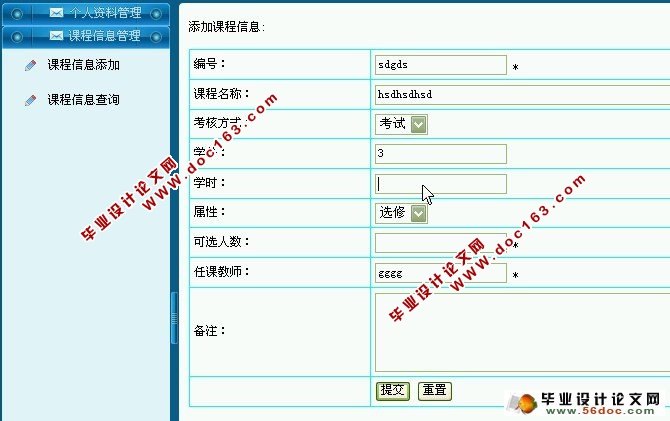
Task: Click round button right of 个人资料管理
Action: pyautogui.click(x=156, y=14)
